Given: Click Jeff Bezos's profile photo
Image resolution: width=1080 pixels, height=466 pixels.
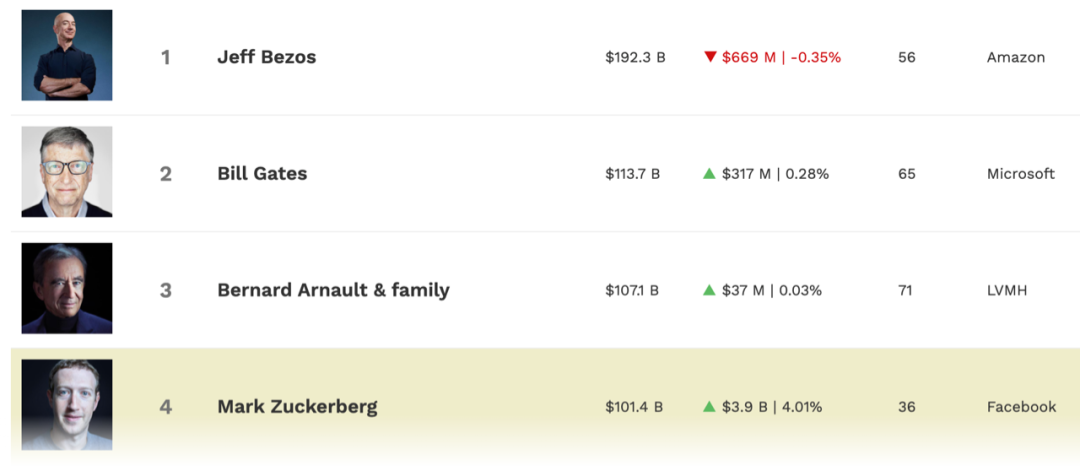Looking at the screenshot, I should pos(67,55).
